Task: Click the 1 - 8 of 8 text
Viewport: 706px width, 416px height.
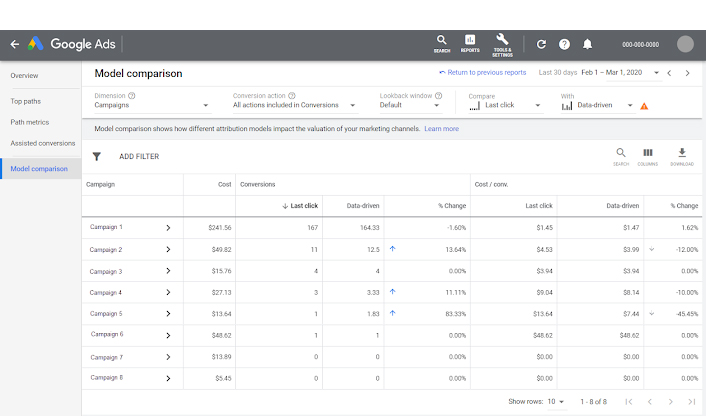Action: pos(593,402)
